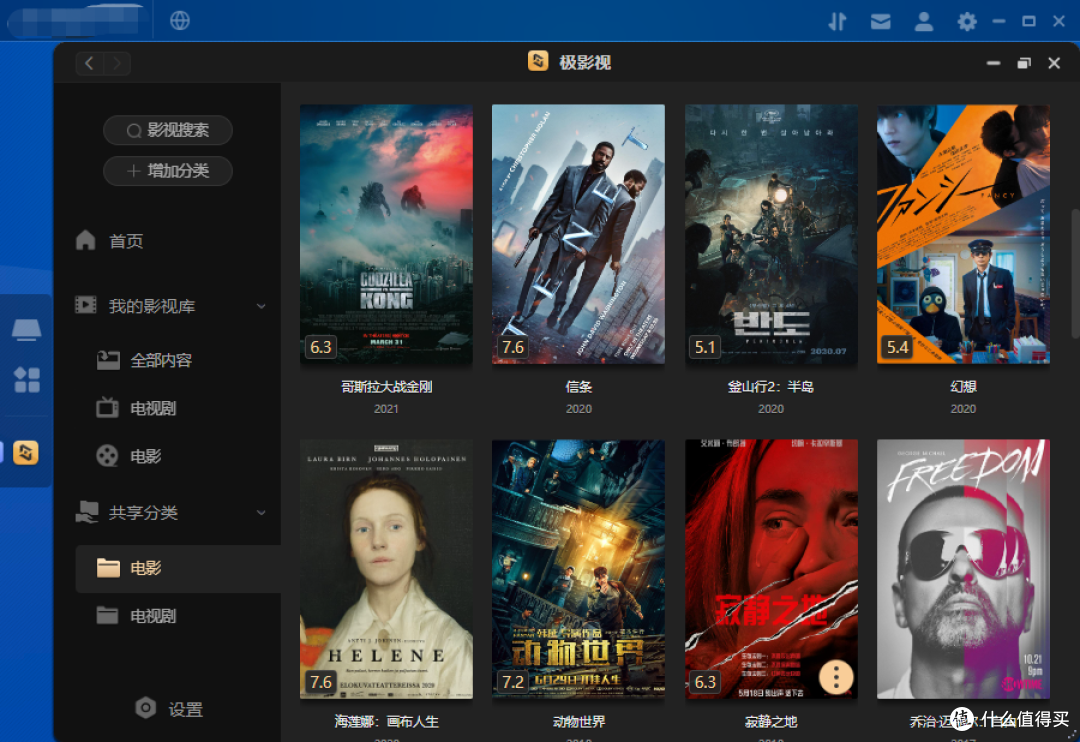Click the drive icon in the left desktop dock
1080x742 pixels.
pyautogui.click(x=26, y=330)
